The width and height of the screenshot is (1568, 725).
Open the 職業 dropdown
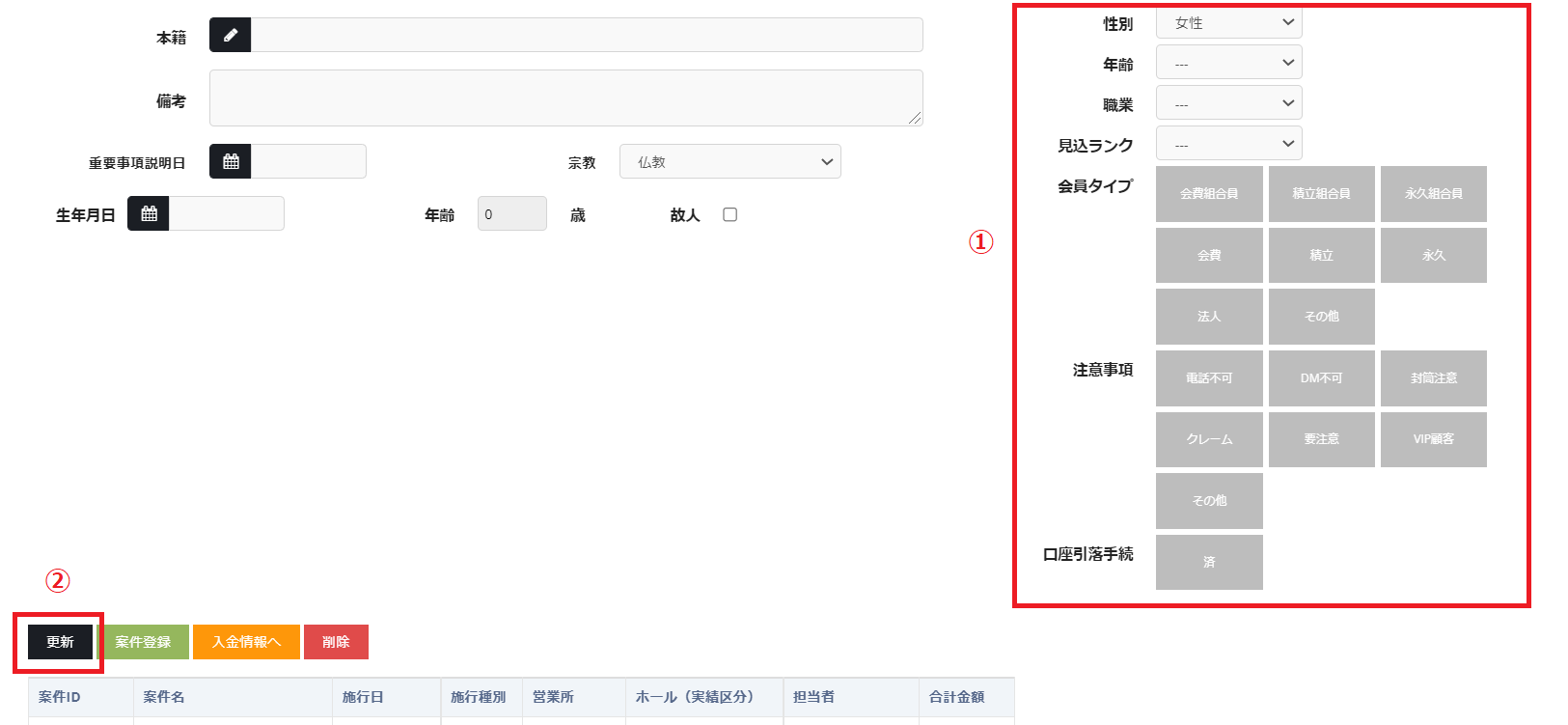point(1228,103)
